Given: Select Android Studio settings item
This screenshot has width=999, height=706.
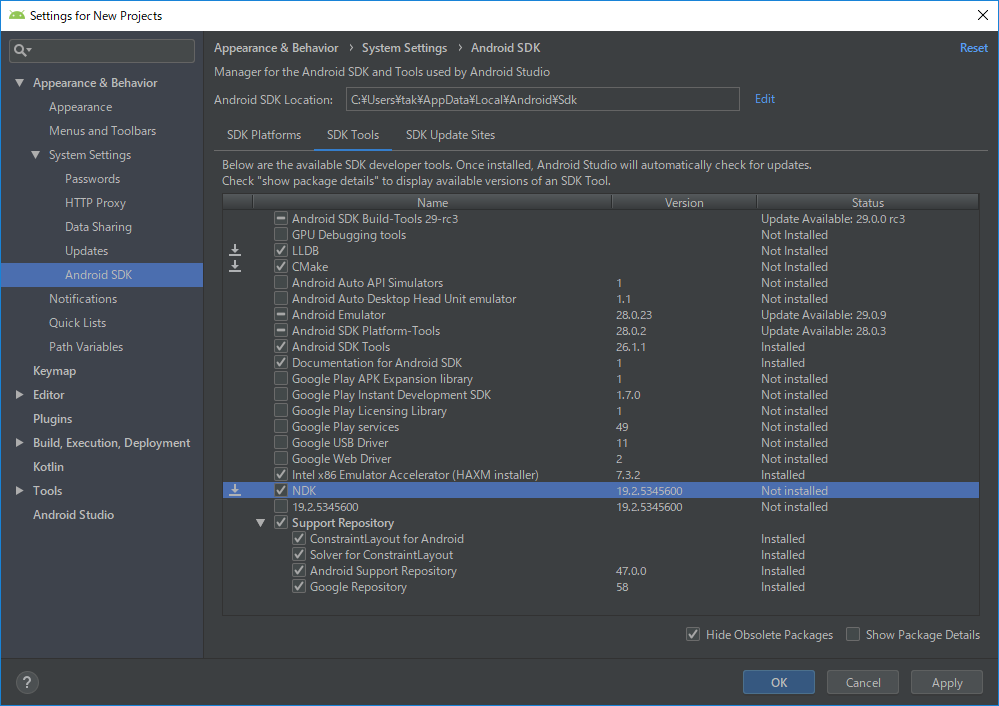Looking at the screenshot, I should pyautogui.click(x=73, y=515).
